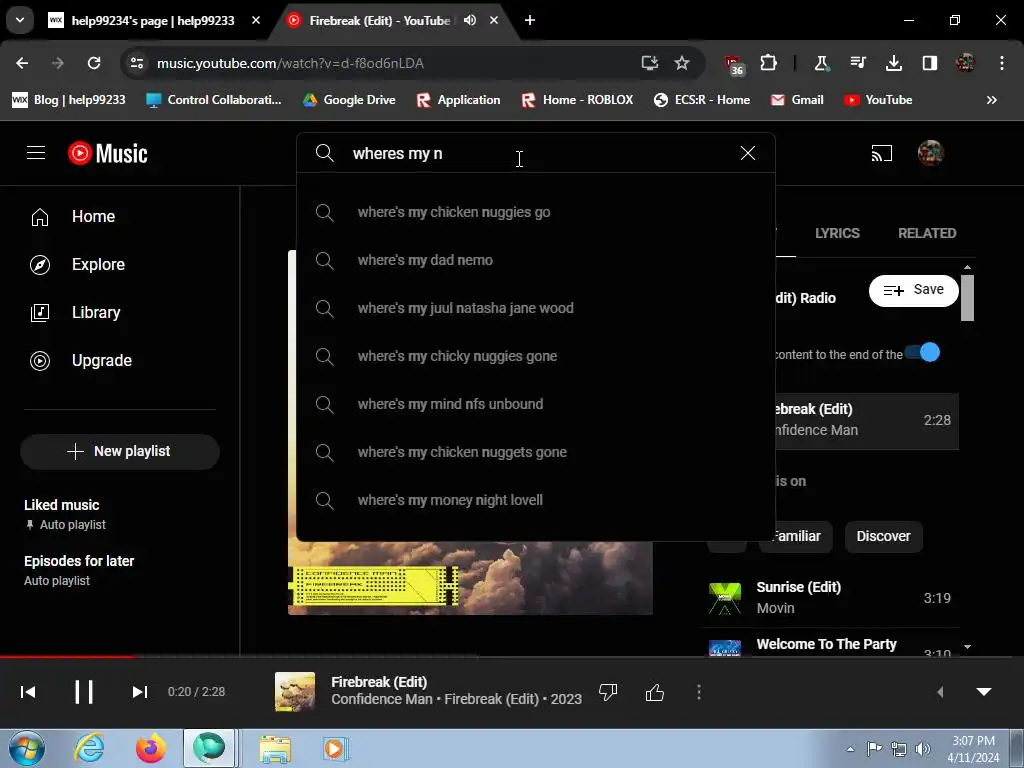
Task: Mute the Firebreak tab audio icon
Action: click(470, 20)
